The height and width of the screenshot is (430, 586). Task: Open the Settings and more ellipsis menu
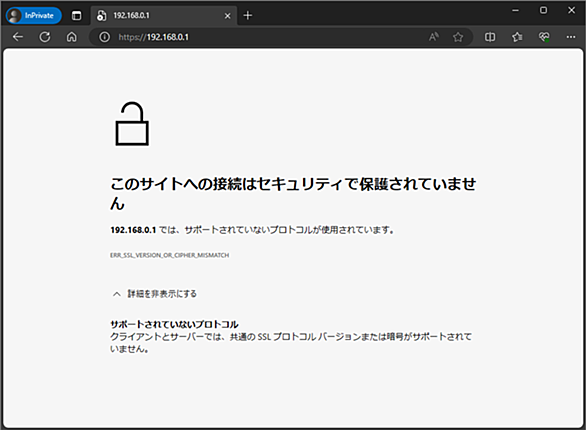point(571,37)
